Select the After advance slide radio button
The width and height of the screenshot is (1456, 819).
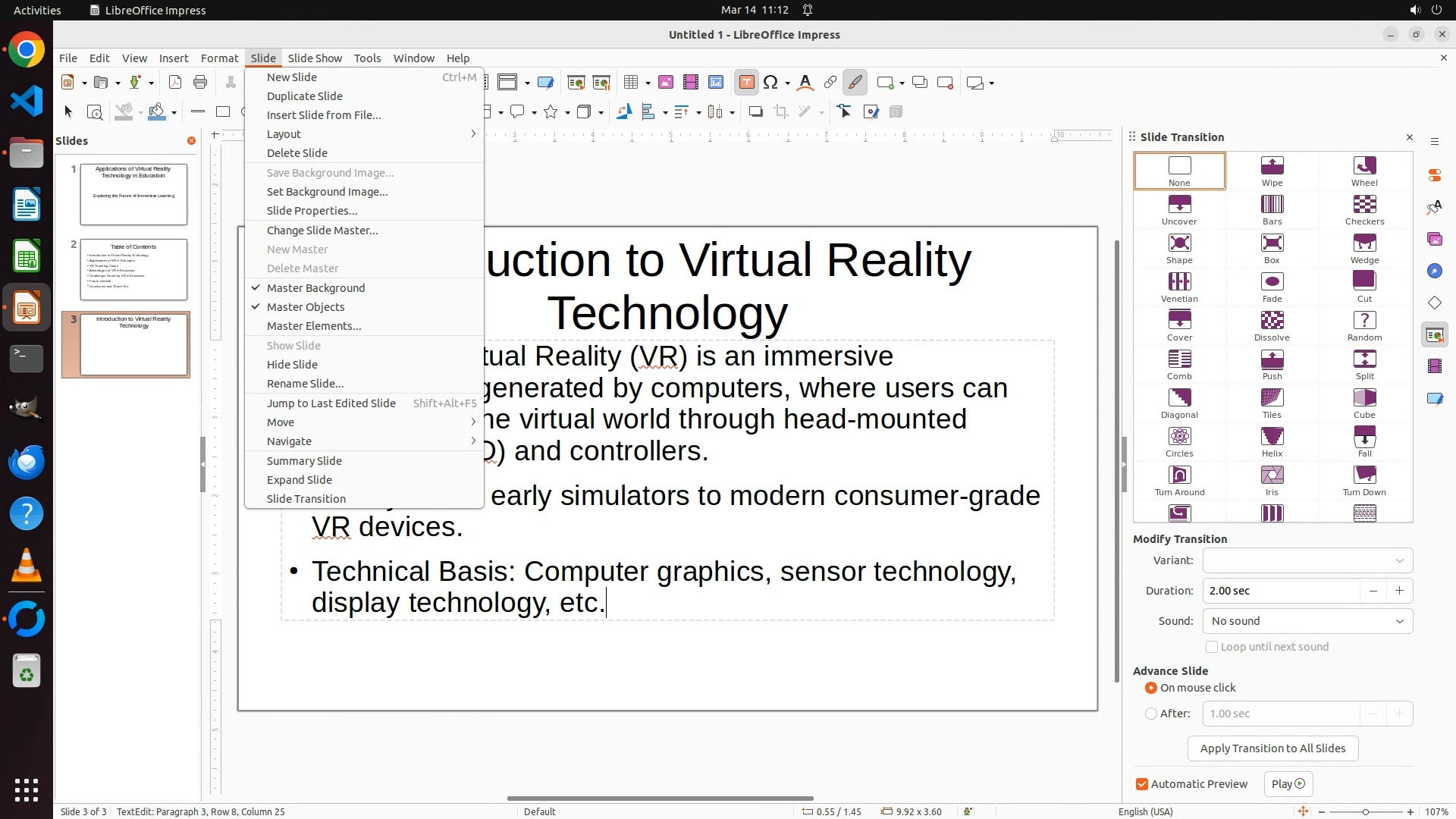click(x=1151, y=714)
